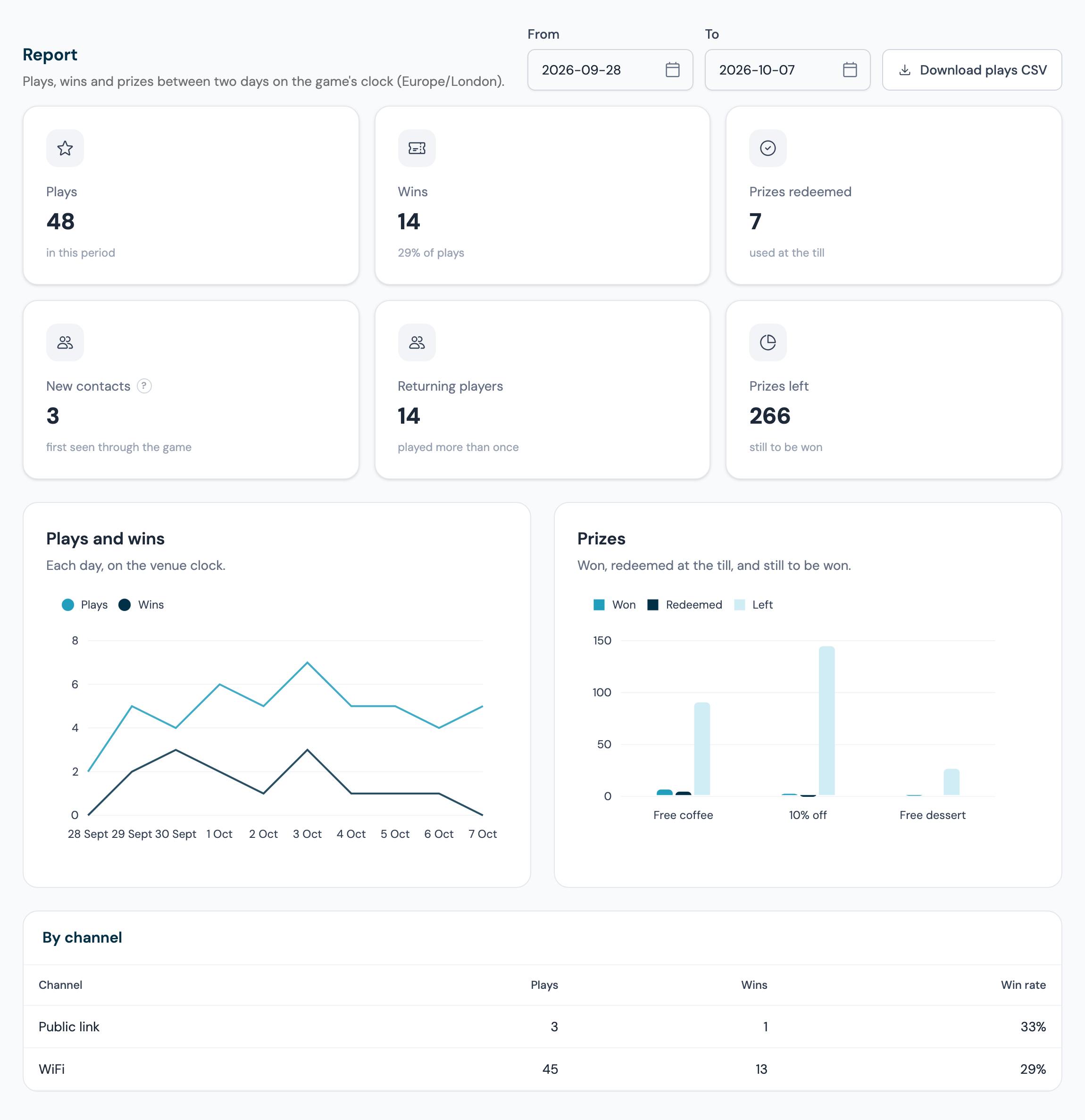Select the WiFi channel row
Viewport: 1085px width, 1120px height.
point(542,1069)
